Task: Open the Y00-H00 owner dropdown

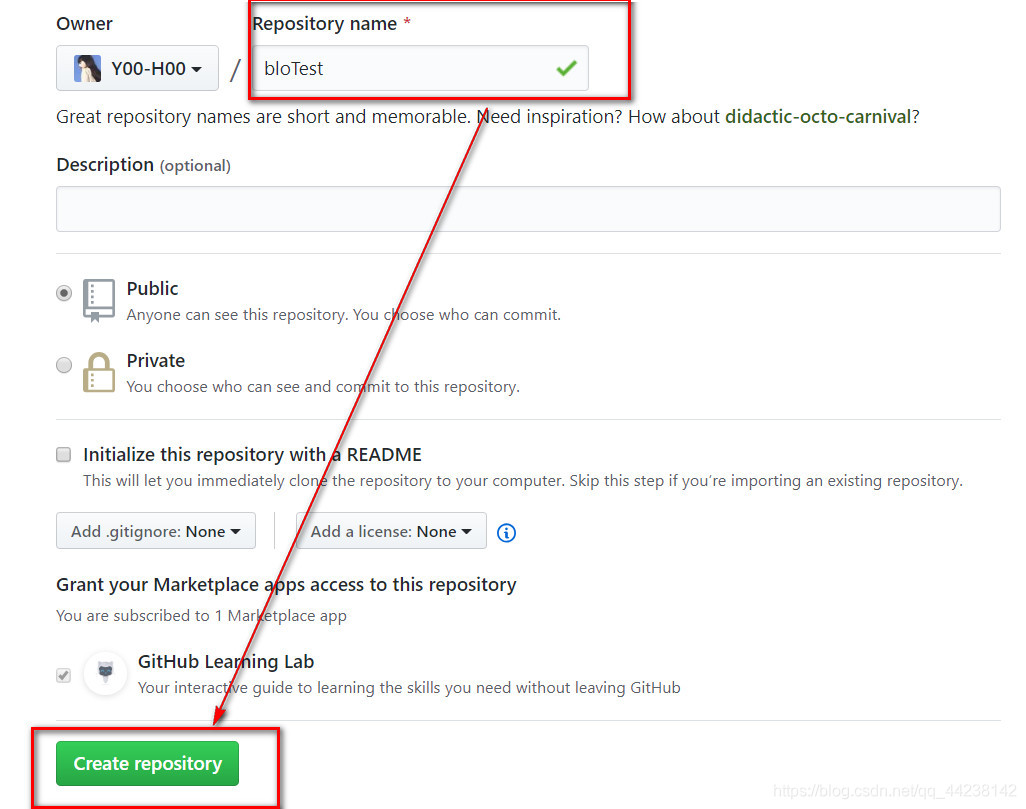Action: pos(137,68)
